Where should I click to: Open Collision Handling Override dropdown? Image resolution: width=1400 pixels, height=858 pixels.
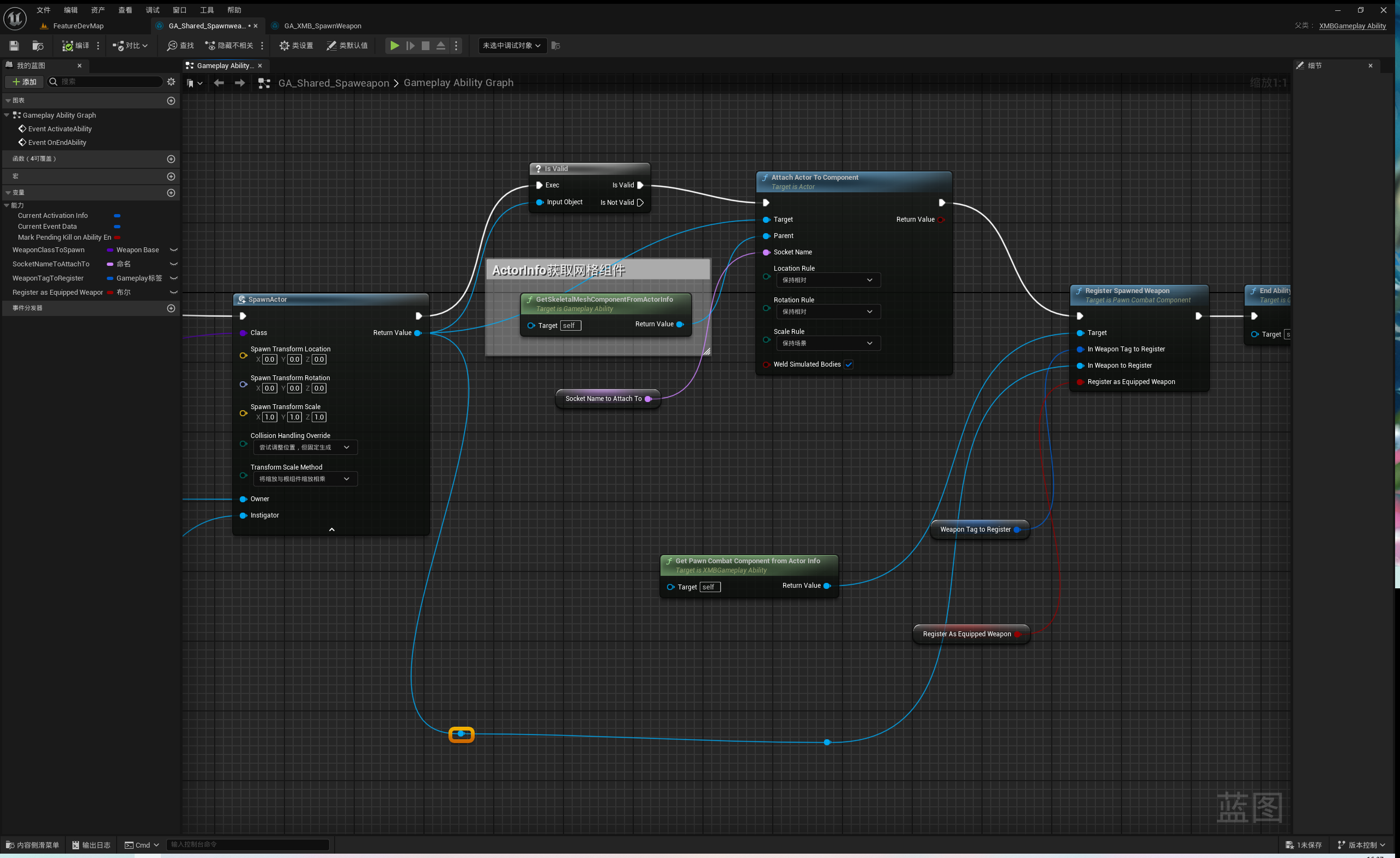(305, 447)
